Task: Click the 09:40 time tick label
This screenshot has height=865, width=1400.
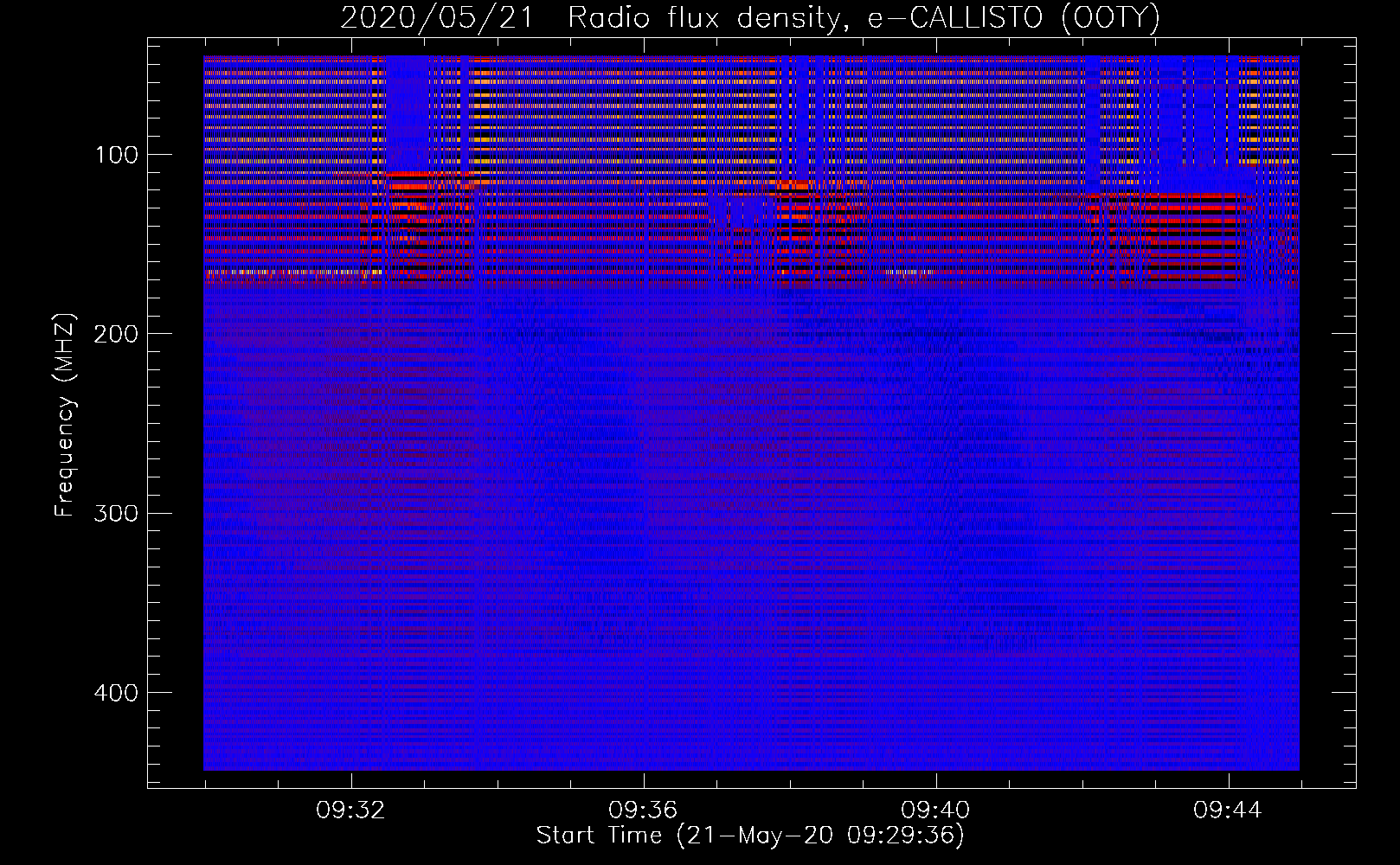Action: (x=935, y=811)
